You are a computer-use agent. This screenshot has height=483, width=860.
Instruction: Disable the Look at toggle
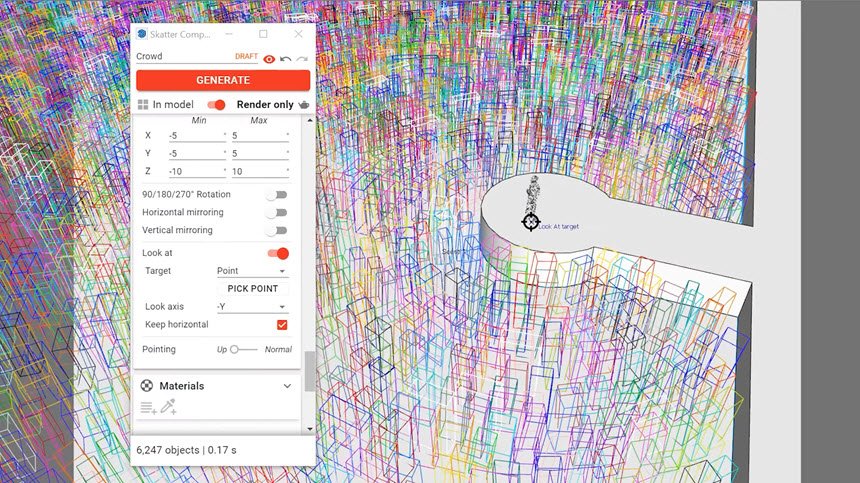[278, 253]
